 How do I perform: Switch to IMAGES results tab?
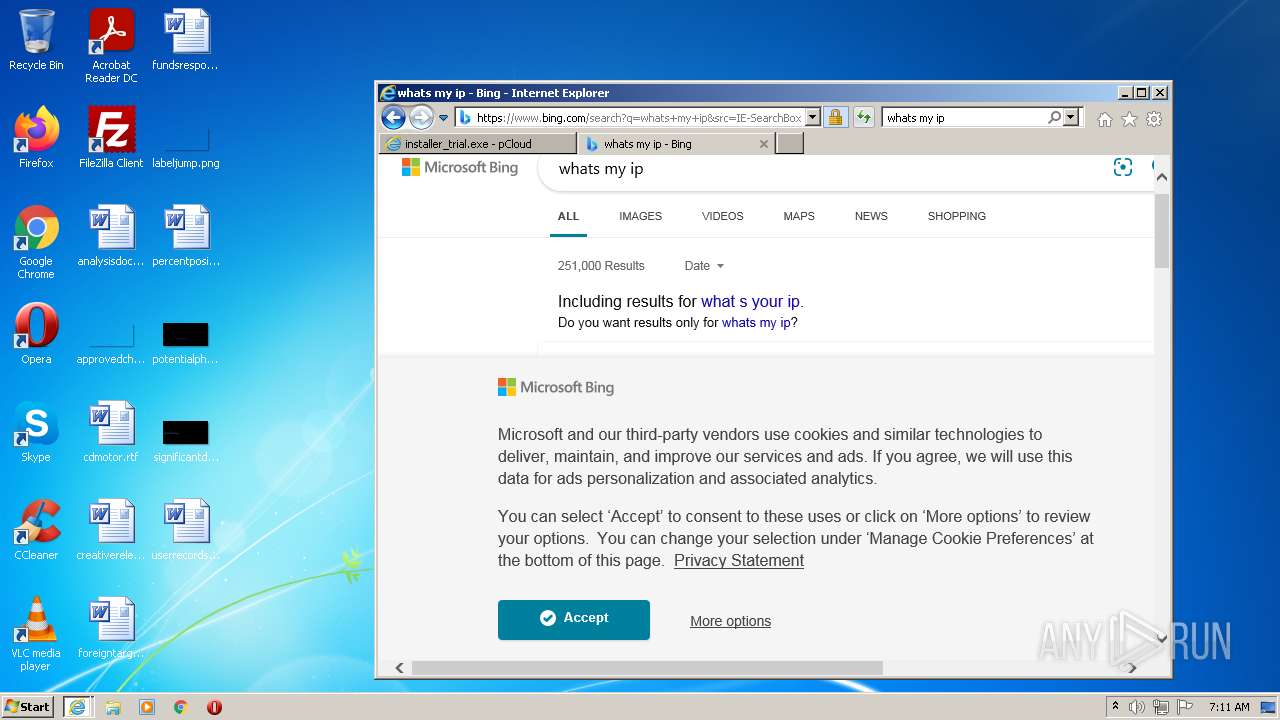(x=640, y=216)
